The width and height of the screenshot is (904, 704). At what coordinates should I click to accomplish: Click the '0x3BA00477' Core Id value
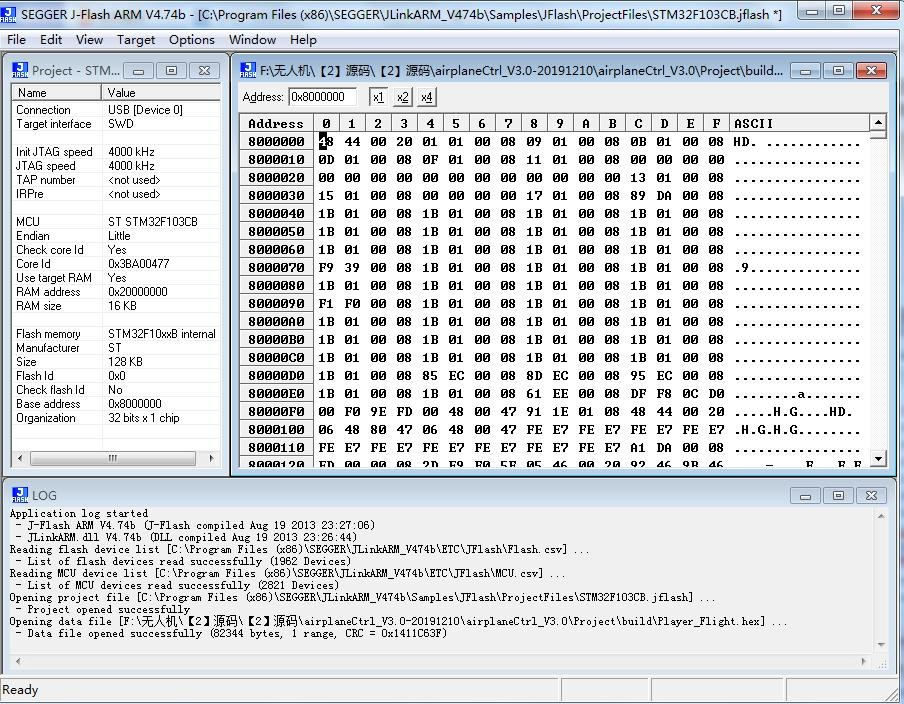point(138,263)
